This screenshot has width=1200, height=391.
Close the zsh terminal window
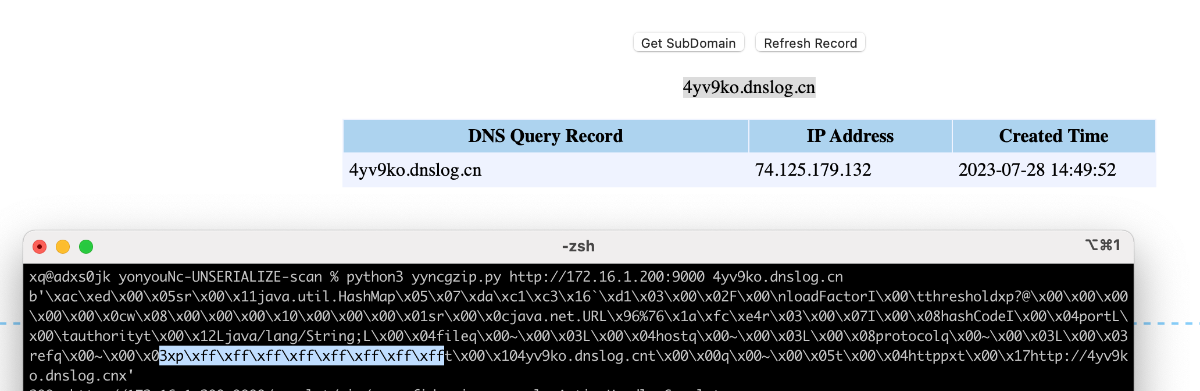(x=40, y=246)
